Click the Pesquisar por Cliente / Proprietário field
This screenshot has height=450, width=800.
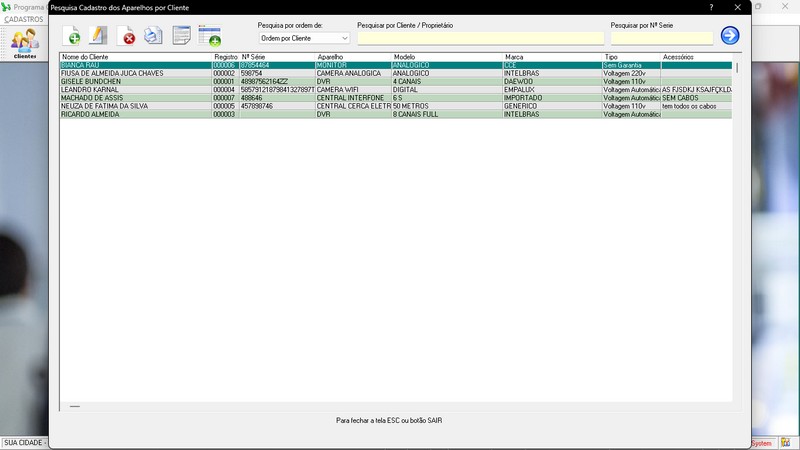pos(481,38)
